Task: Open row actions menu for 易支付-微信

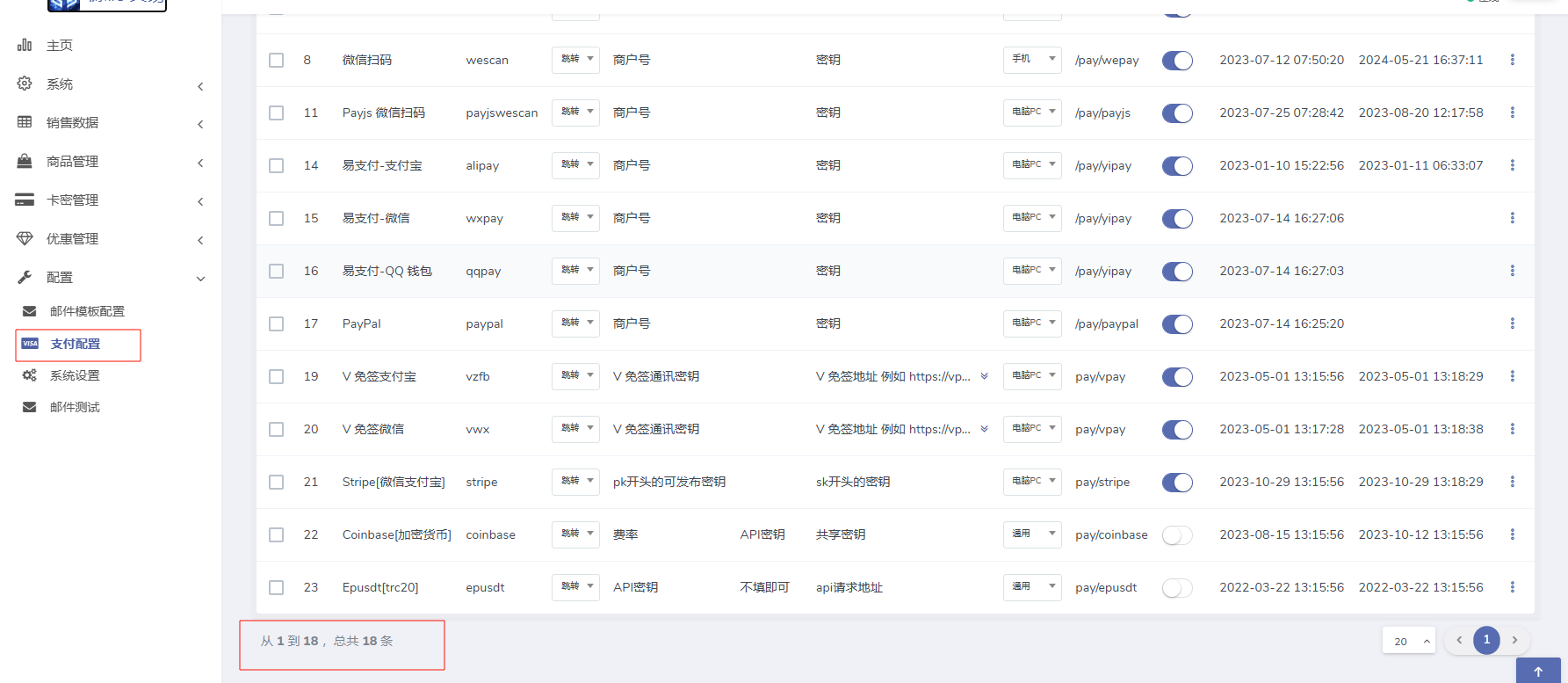Action: [x=1512, y=218]
